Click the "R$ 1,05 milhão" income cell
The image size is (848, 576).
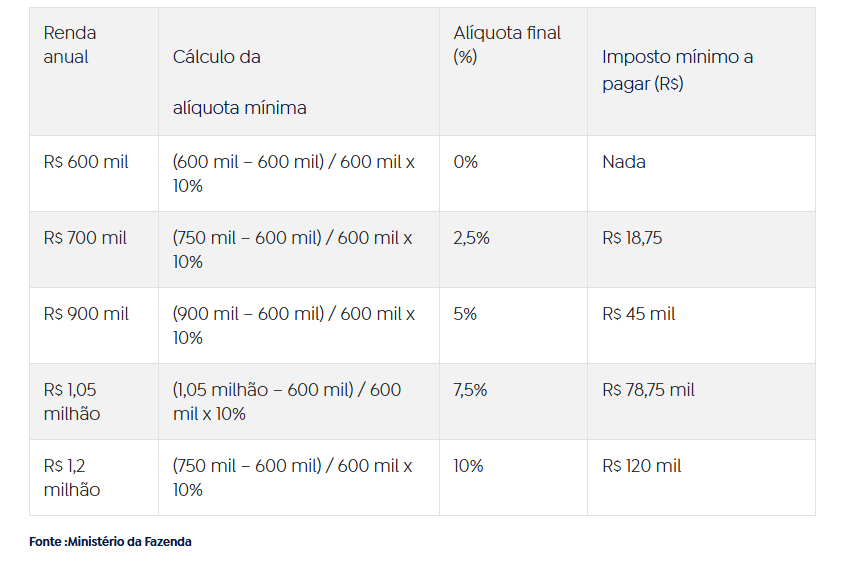[72, 402]
